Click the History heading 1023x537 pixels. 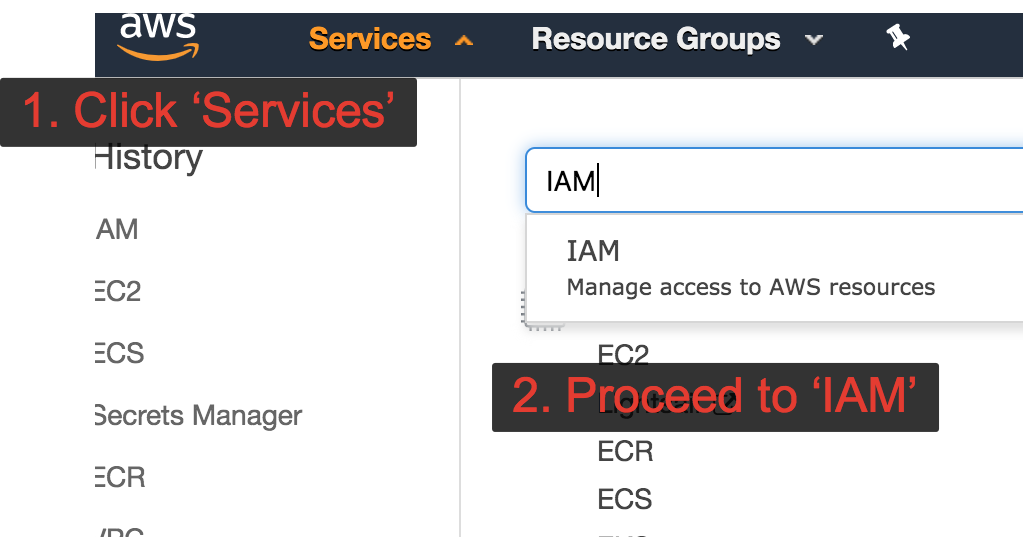pyautogui.click(x=149, y=159)
